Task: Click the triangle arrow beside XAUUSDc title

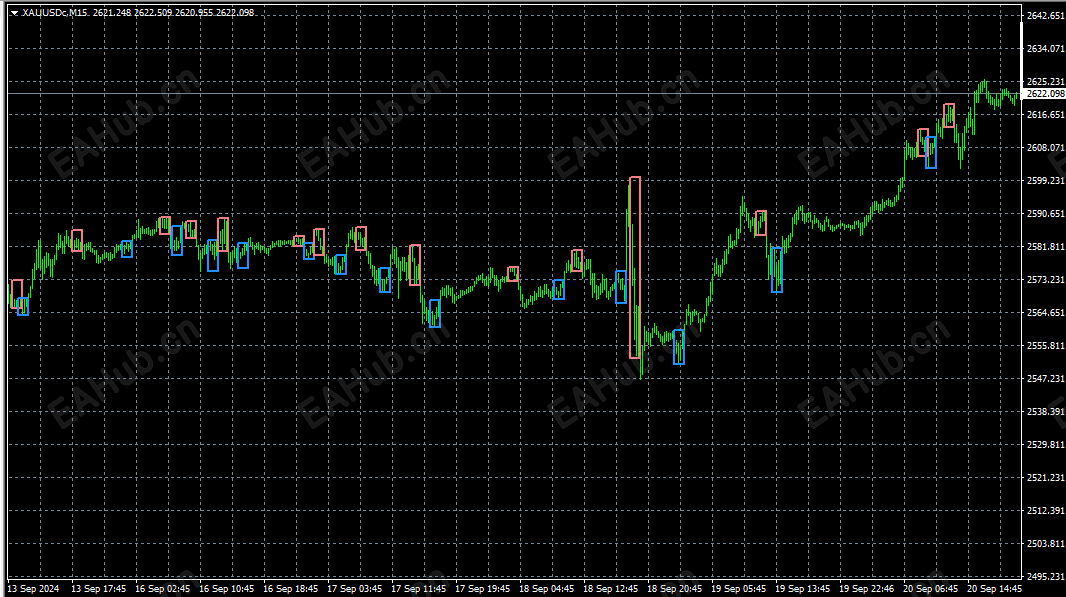Action: pyautogui.click(x=14, y=13)
